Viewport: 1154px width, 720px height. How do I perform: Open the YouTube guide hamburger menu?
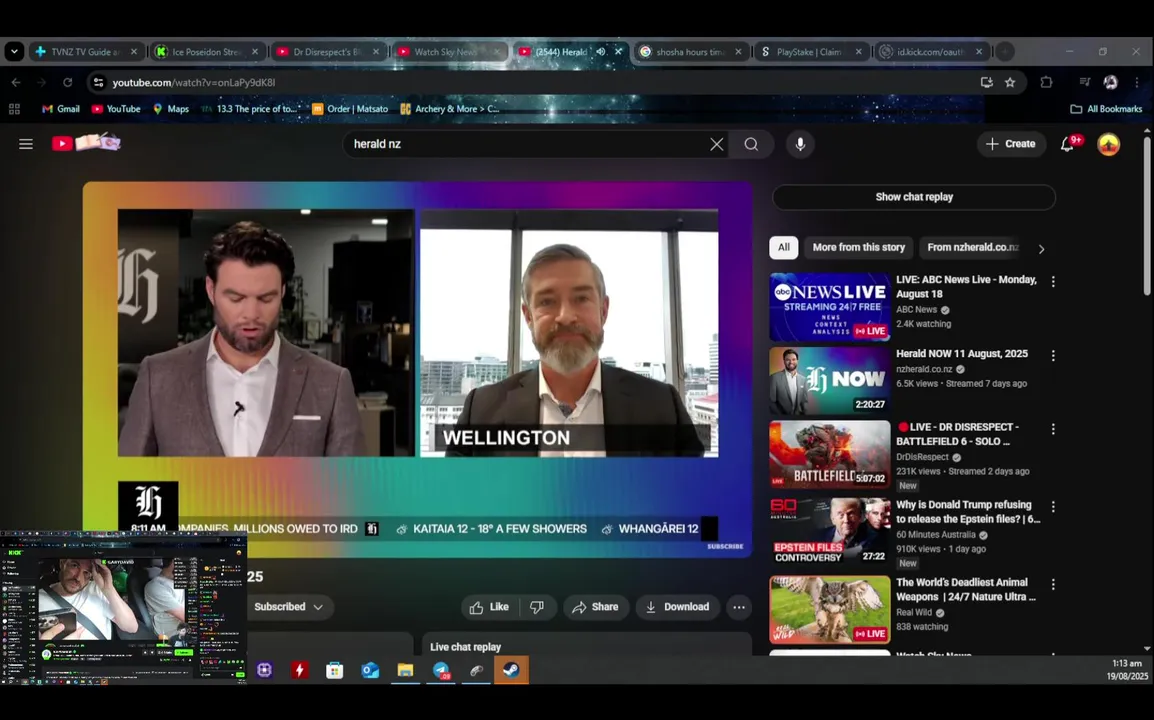click(26, 144)
